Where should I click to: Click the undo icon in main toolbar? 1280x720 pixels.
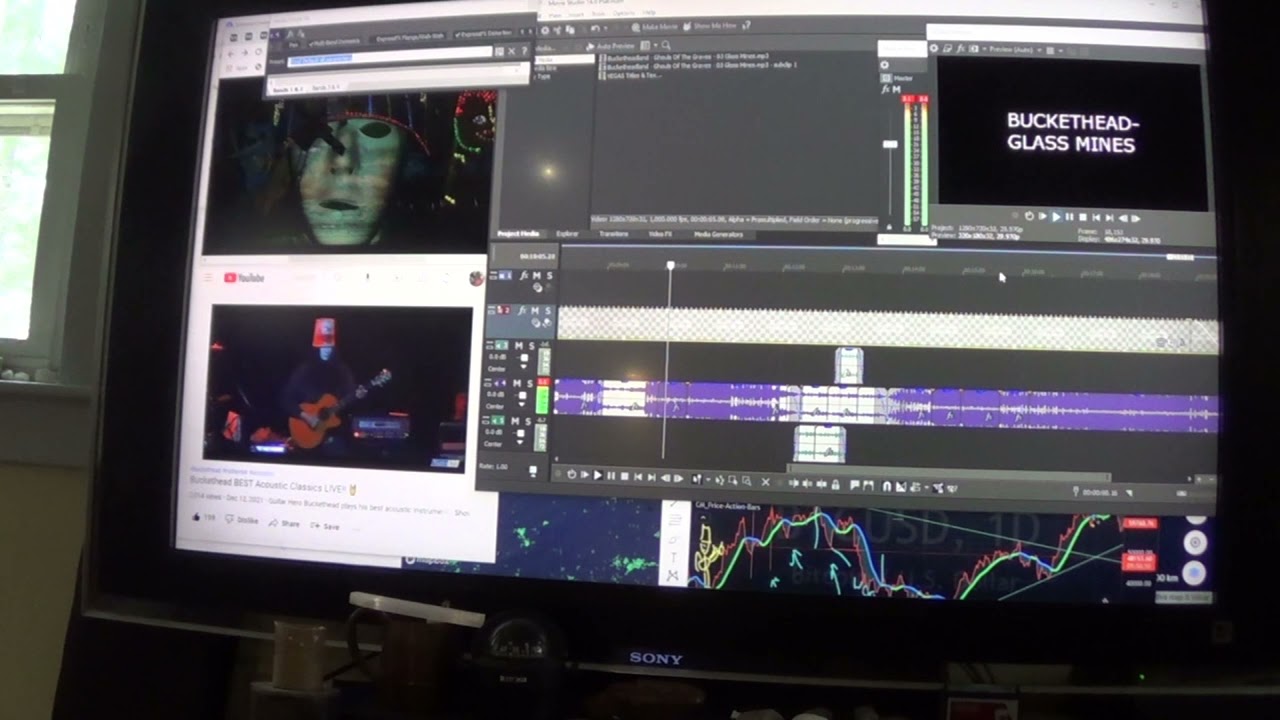(595, 29)
